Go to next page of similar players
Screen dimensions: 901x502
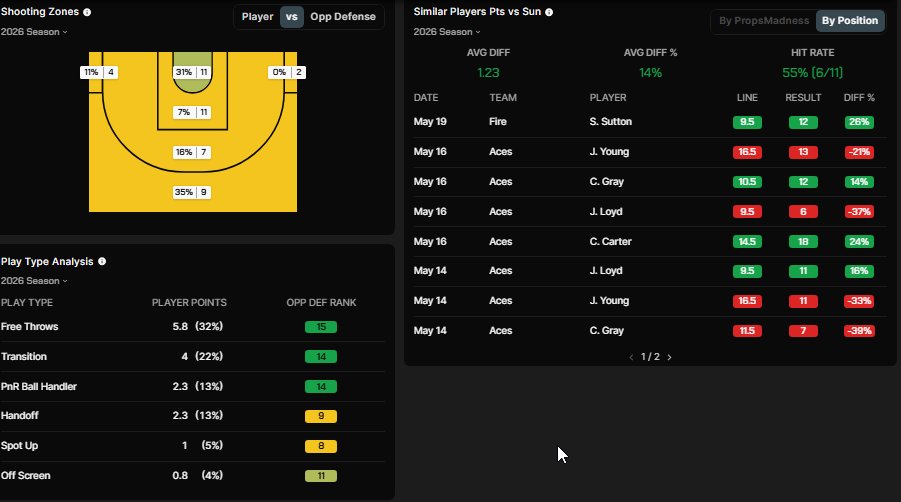(x=669, y=357)
